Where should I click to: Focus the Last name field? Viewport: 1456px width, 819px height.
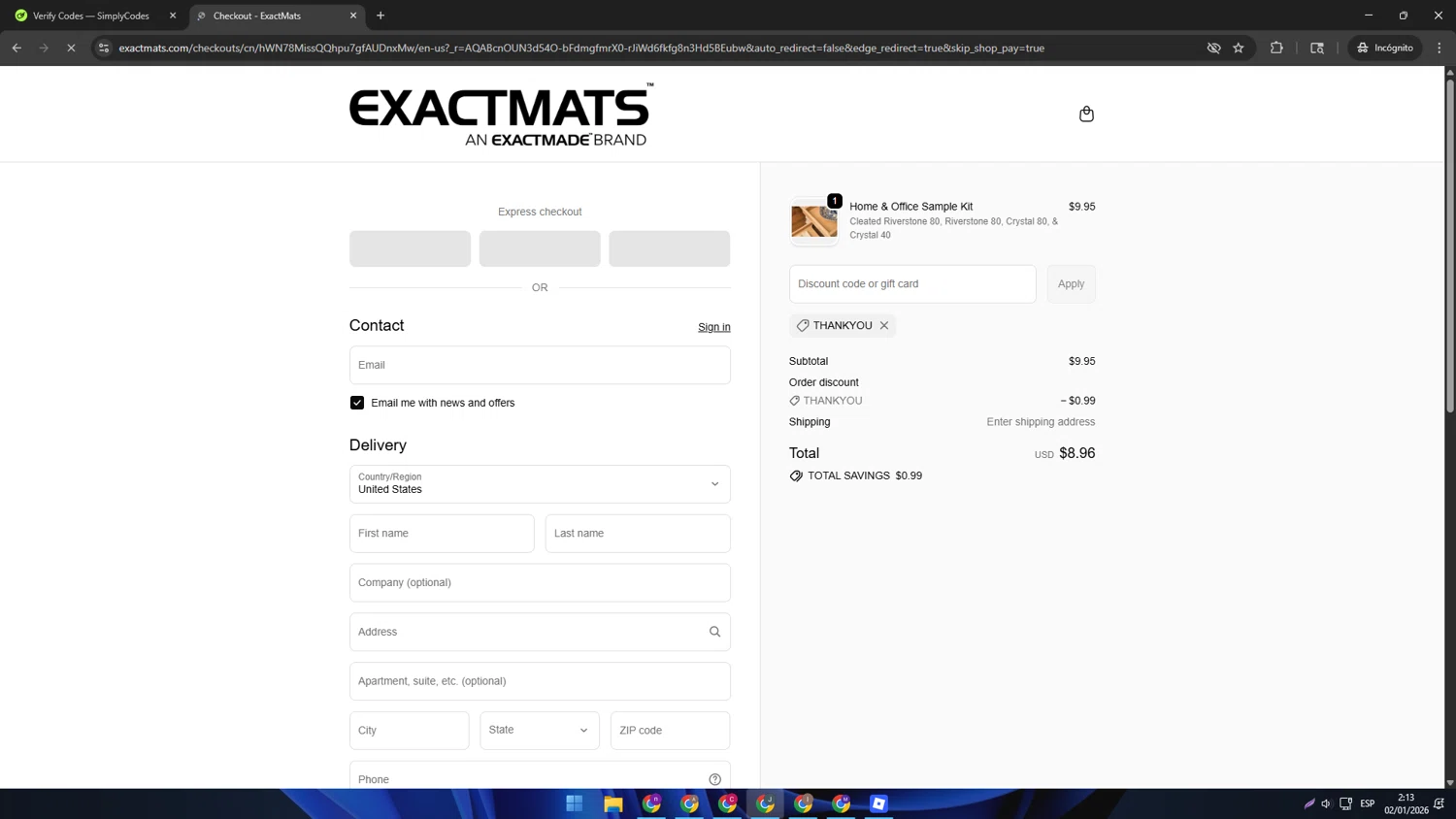638,534
